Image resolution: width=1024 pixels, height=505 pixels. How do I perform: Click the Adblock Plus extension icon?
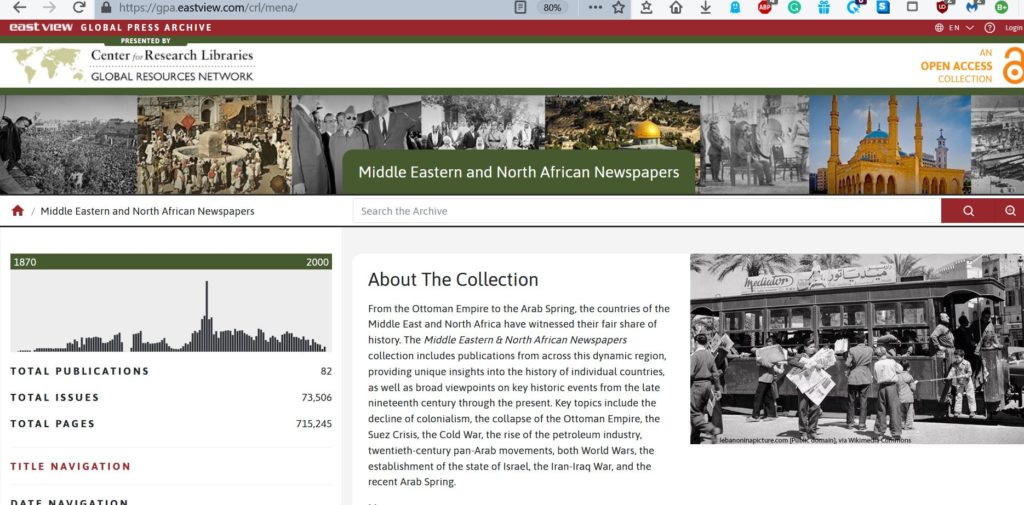coord(764,8)
